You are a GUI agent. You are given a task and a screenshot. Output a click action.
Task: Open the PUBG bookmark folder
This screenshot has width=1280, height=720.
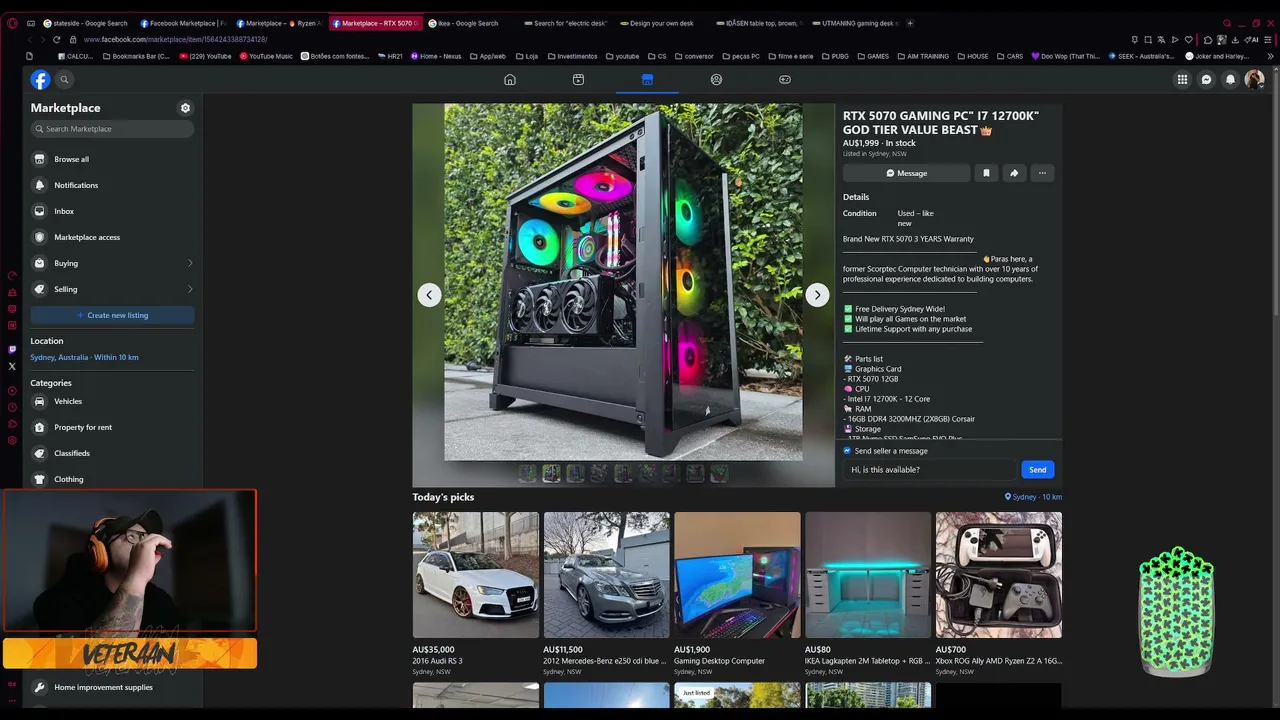[835, 56]
